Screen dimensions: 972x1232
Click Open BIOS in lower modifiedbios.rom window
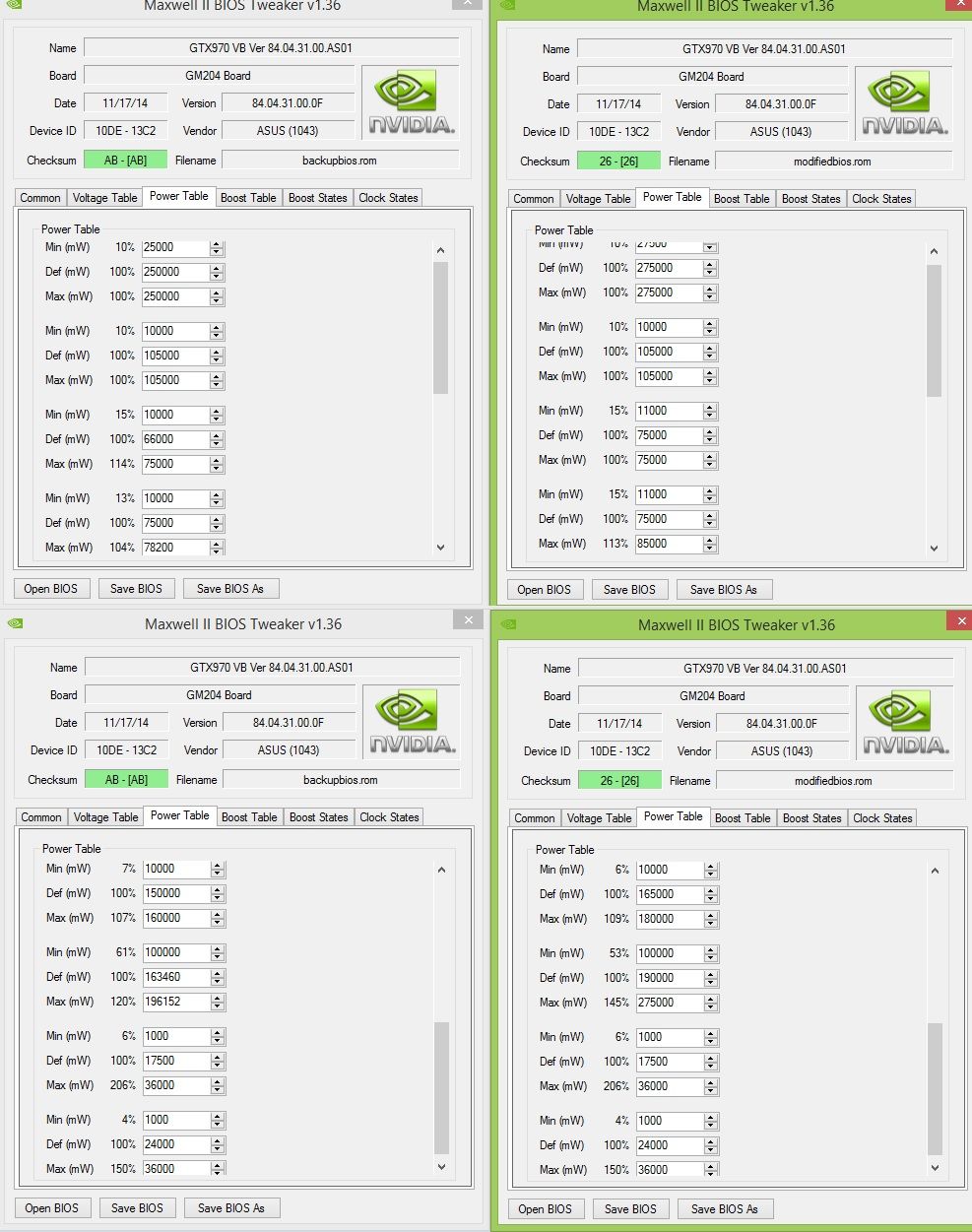coord(546,1208)
